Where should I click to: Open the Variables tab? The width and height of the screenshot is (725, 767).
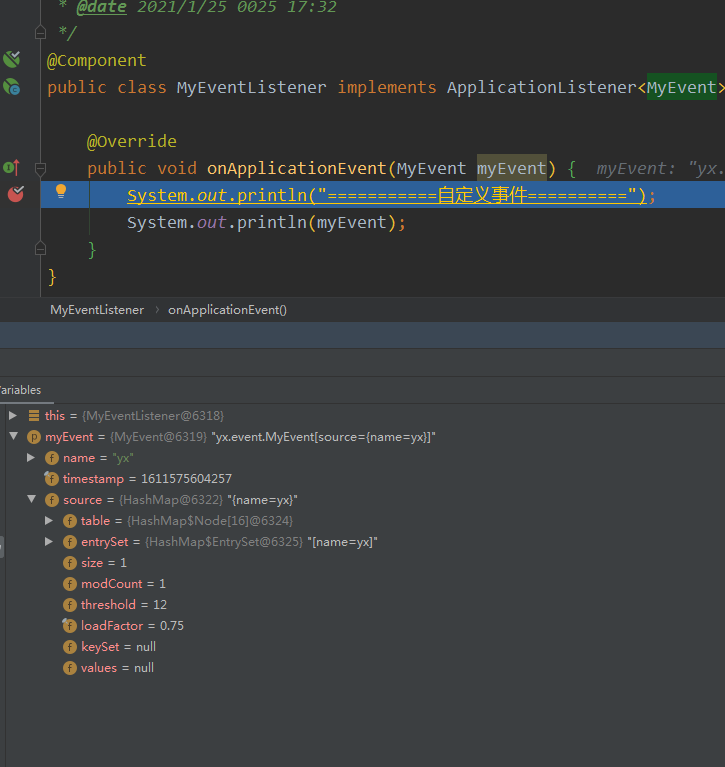point(20,390)
